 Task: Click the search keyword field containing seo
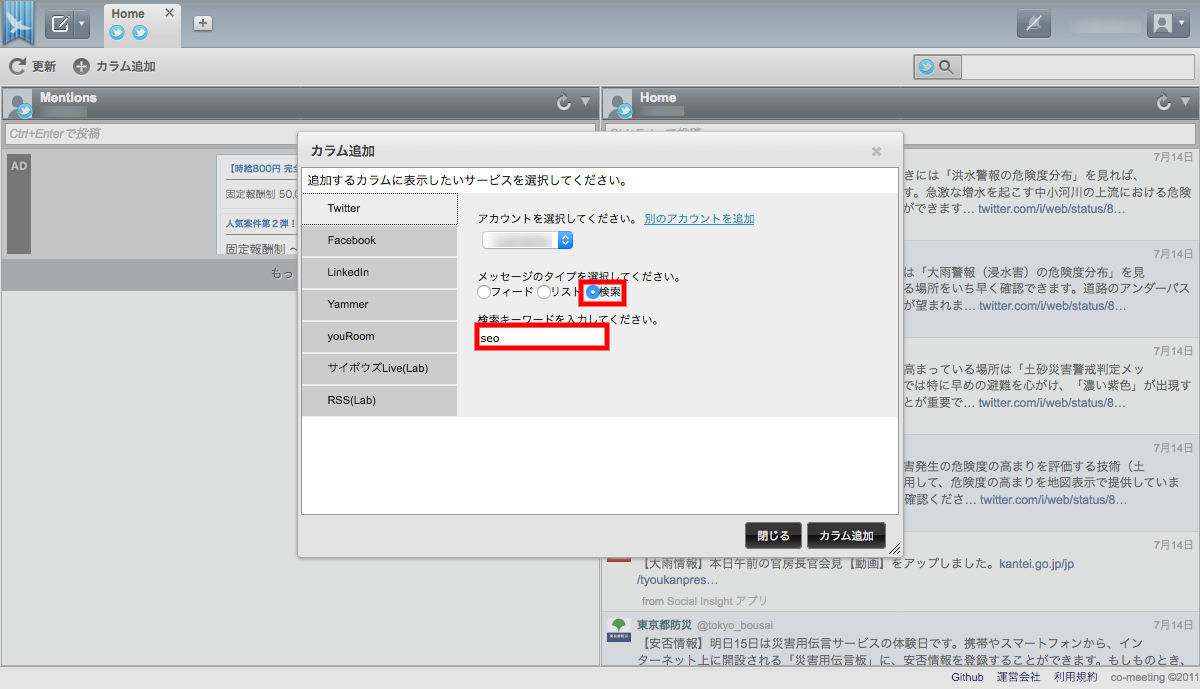542,338
